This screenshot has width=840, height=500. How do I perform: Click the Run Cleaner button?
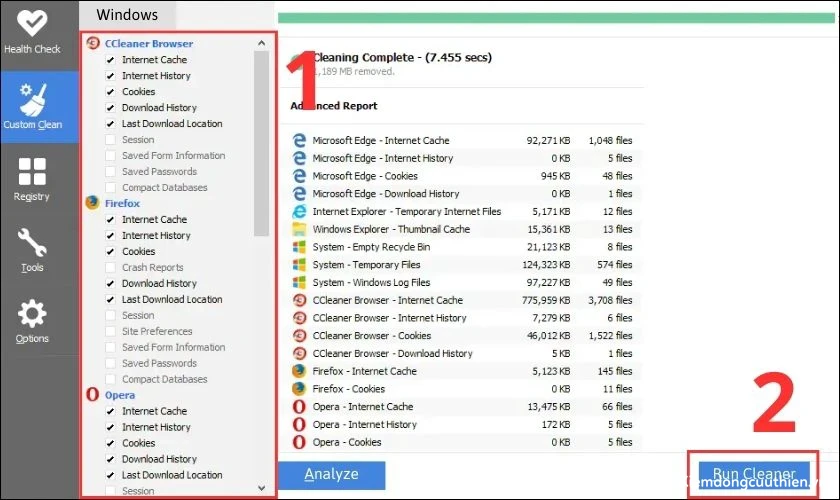click(x=754, y=475)
